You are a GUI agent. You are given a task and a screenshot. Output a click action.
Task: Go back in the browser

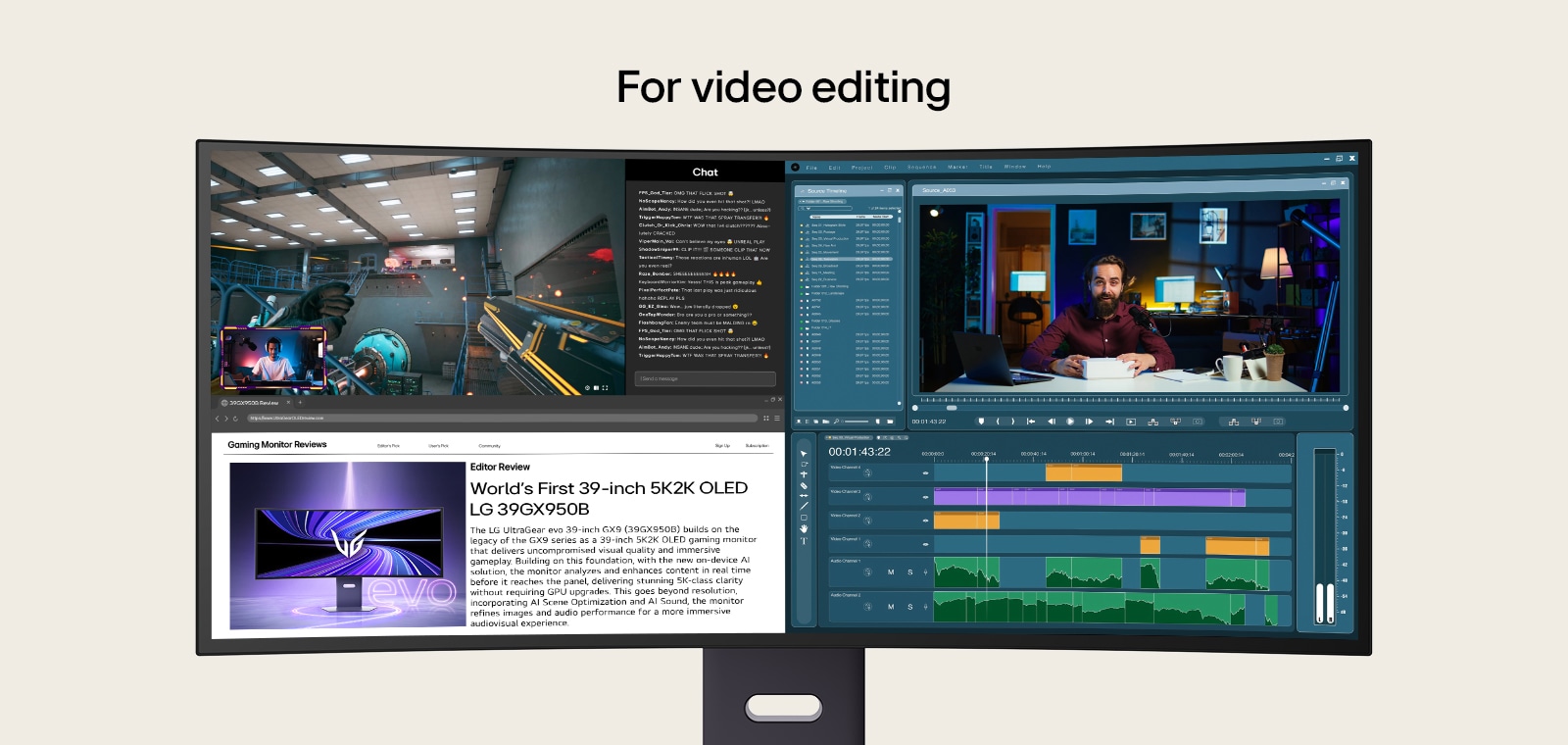click(x=217, y=419)
